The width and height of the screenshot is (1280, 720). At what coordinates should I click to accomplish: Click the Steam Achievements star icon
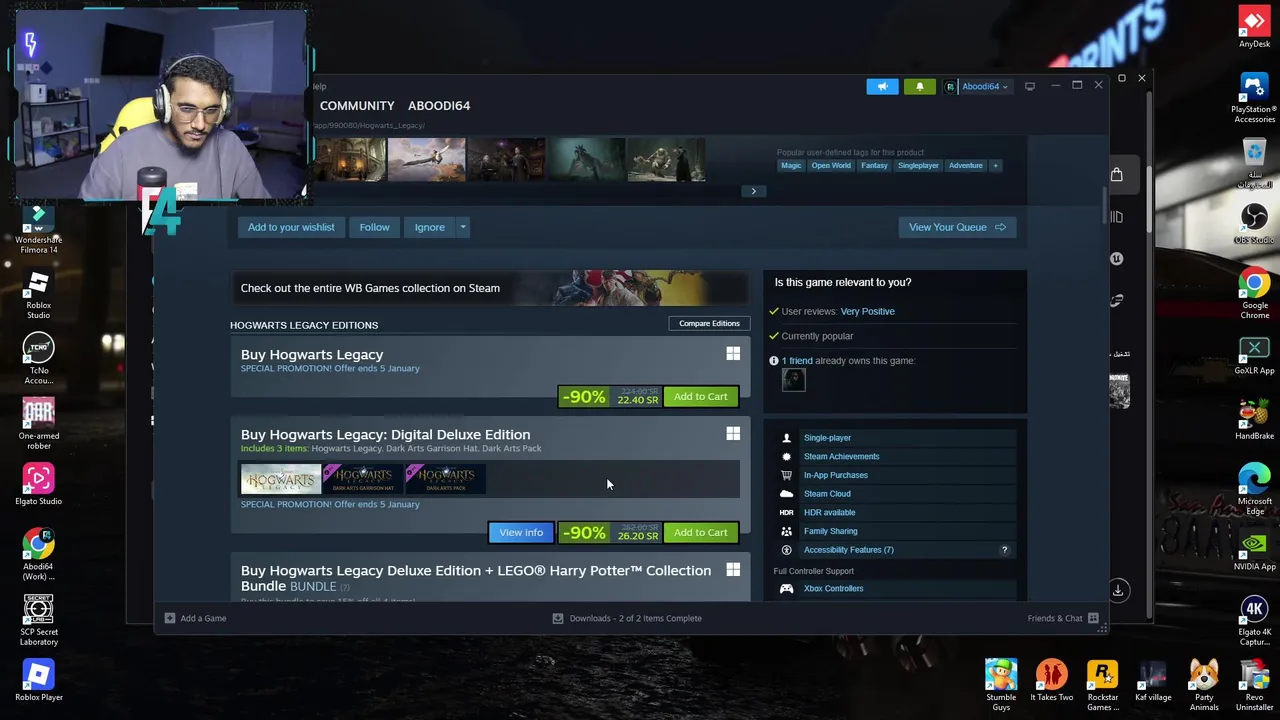tap(786, 456)
